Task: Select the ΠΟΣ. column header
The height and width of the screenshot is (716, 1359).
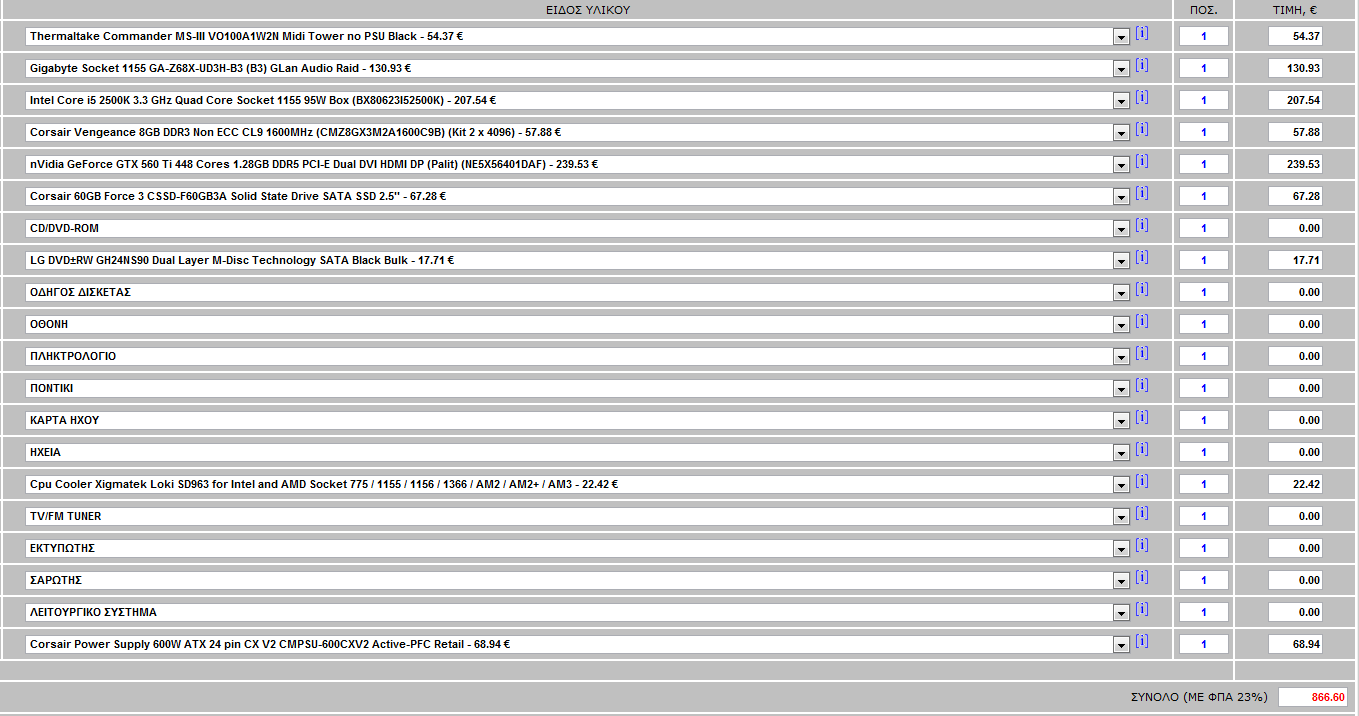Action: [1203, 10]
